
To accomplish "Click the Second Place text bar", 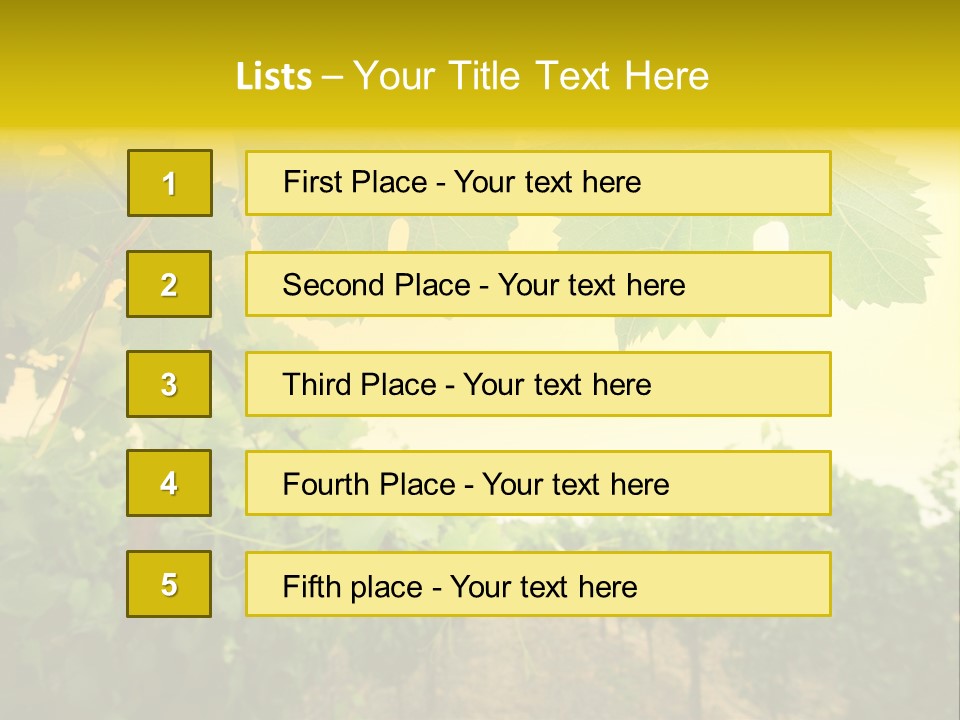I will point(538,284).
